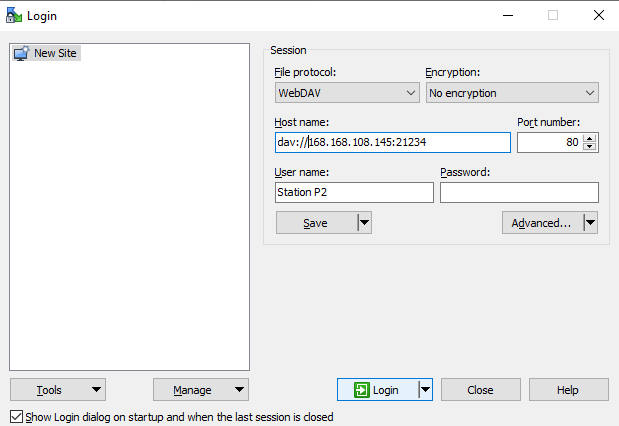Toggle Show Login dialog on startup checkbox
This screenshot has height=426, width=619.
point(17,417)
